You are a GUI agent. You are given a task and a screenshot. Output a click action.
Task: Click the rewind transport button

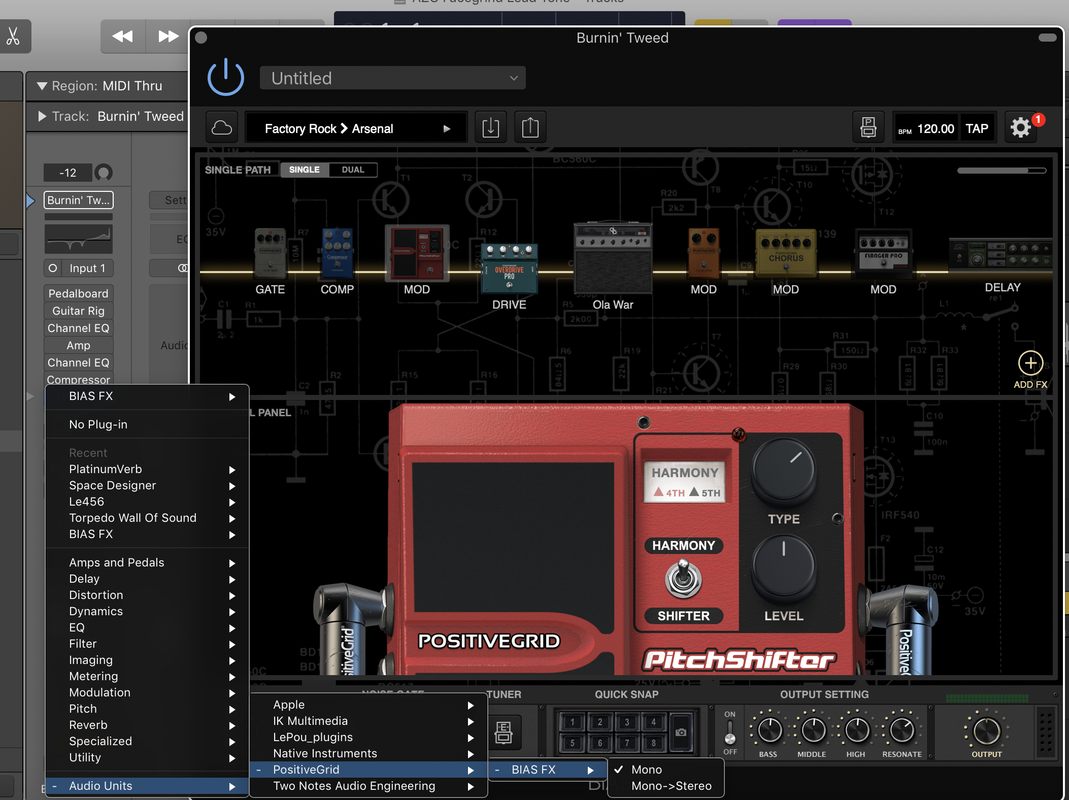[x=123, y=36]
